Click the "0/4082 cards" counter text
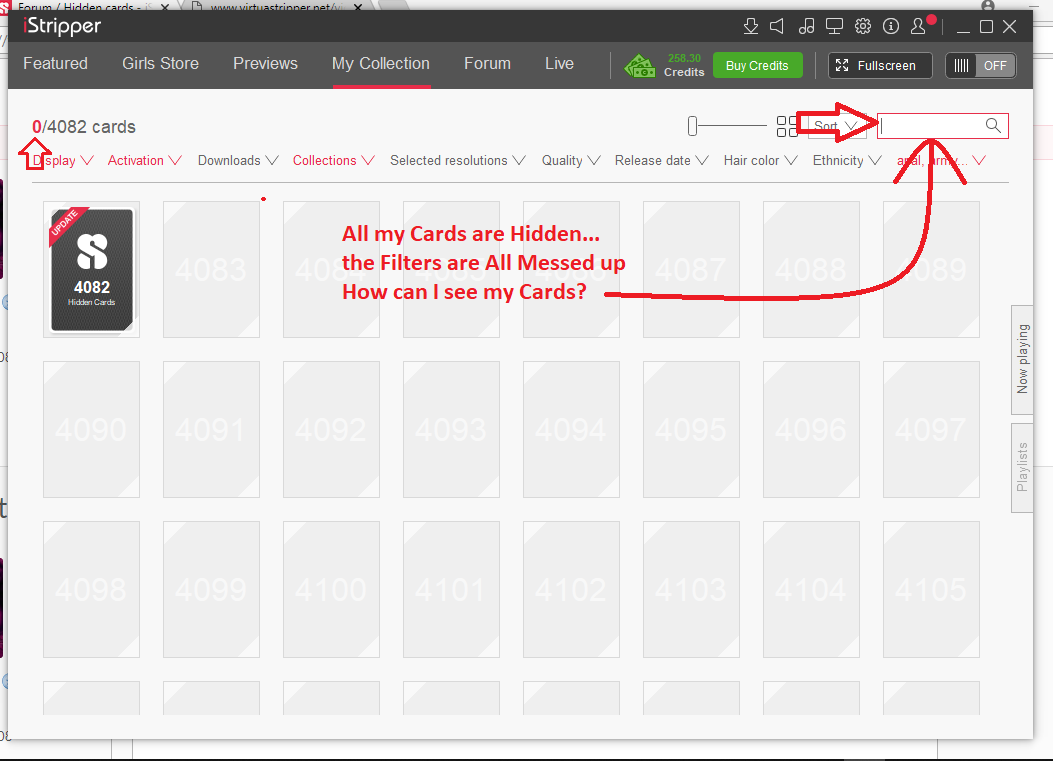The height and width of the screenshot is (761, 1053). [84, 127]
